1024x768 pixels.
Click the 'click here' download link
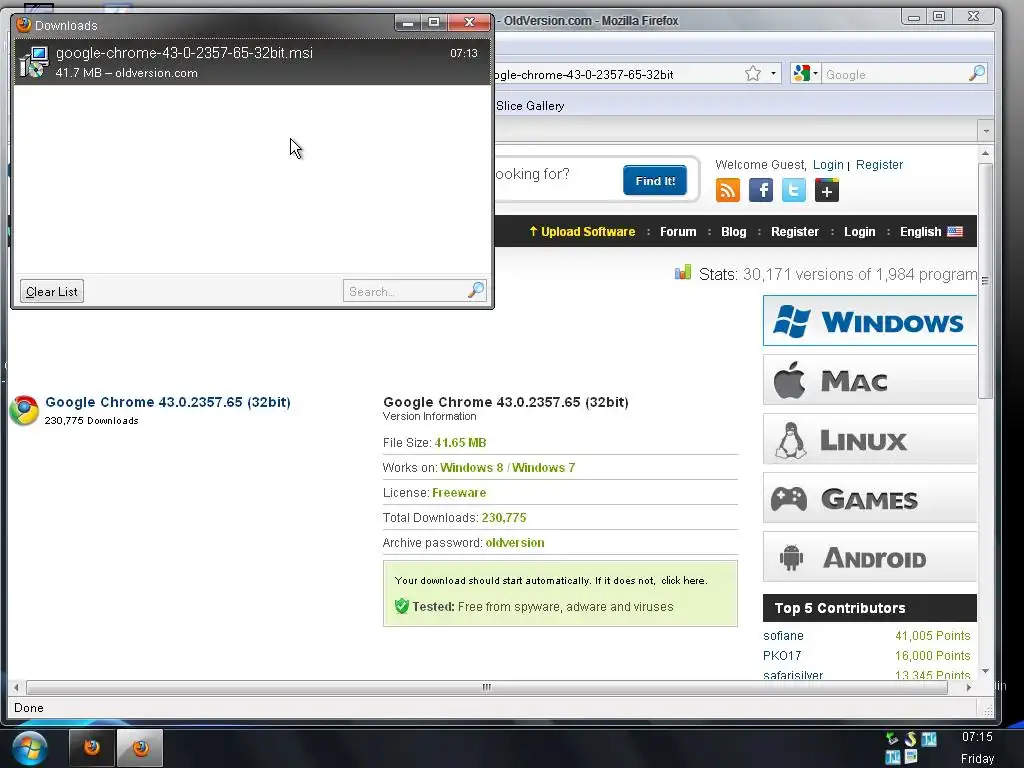click(x=683, y=580)
